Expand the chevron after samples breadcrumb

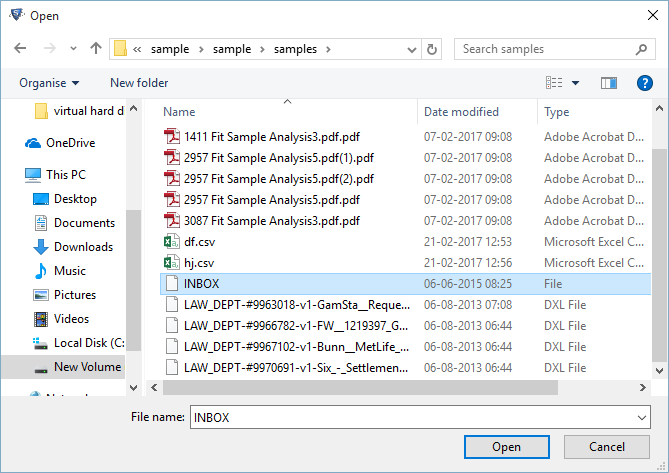[328, 49]
